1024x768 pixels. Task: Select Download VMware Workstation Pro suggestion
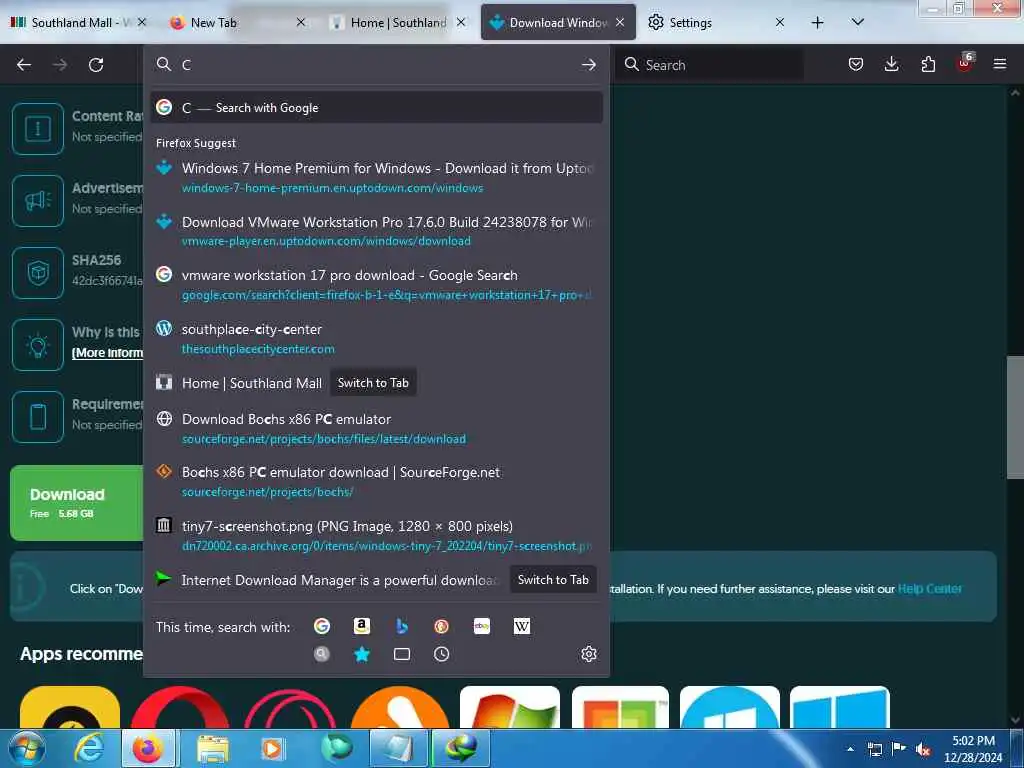[x=377, y=231]
